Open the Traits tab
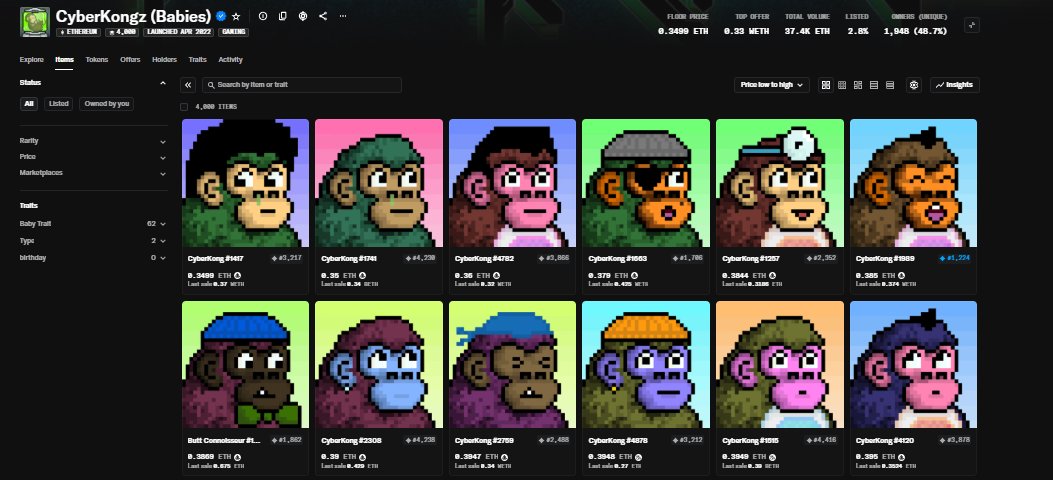Viewport: 1053px width, 480px height. (197, 60)
